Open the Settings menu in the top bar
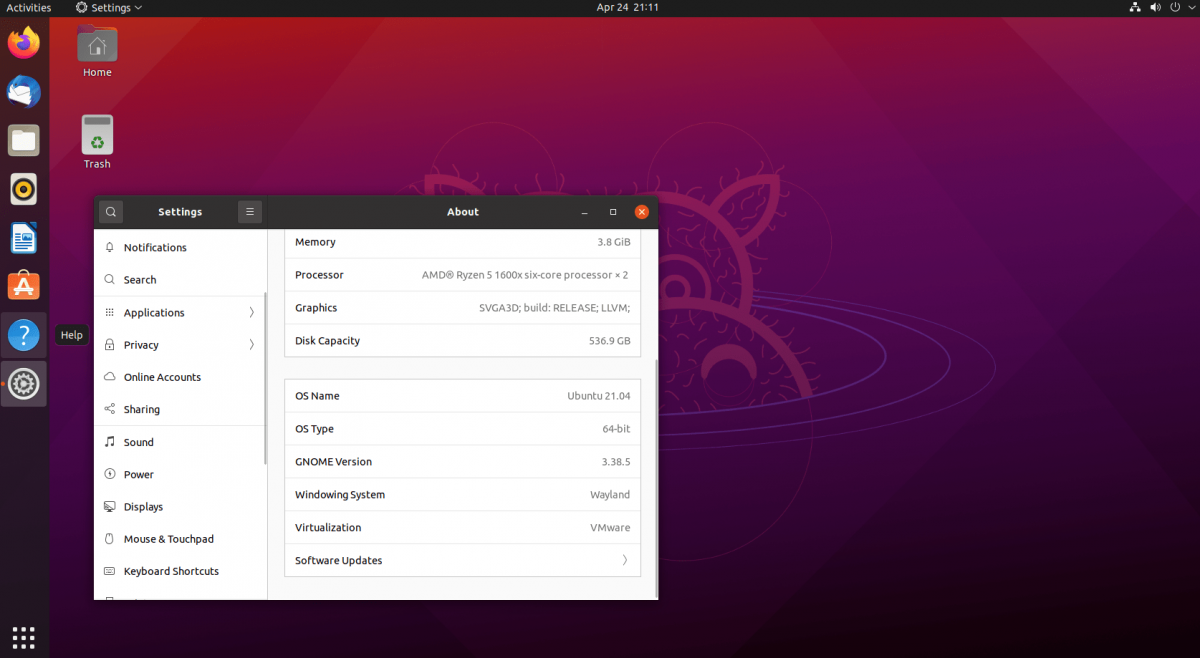The image size is (1200, 658). pyautogui.click(x=107, y=7)
